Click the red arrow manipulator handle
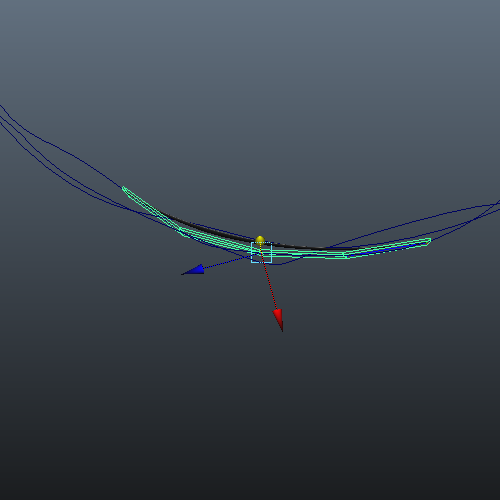This screenshot has height=500, width=500. click(278, 319)
